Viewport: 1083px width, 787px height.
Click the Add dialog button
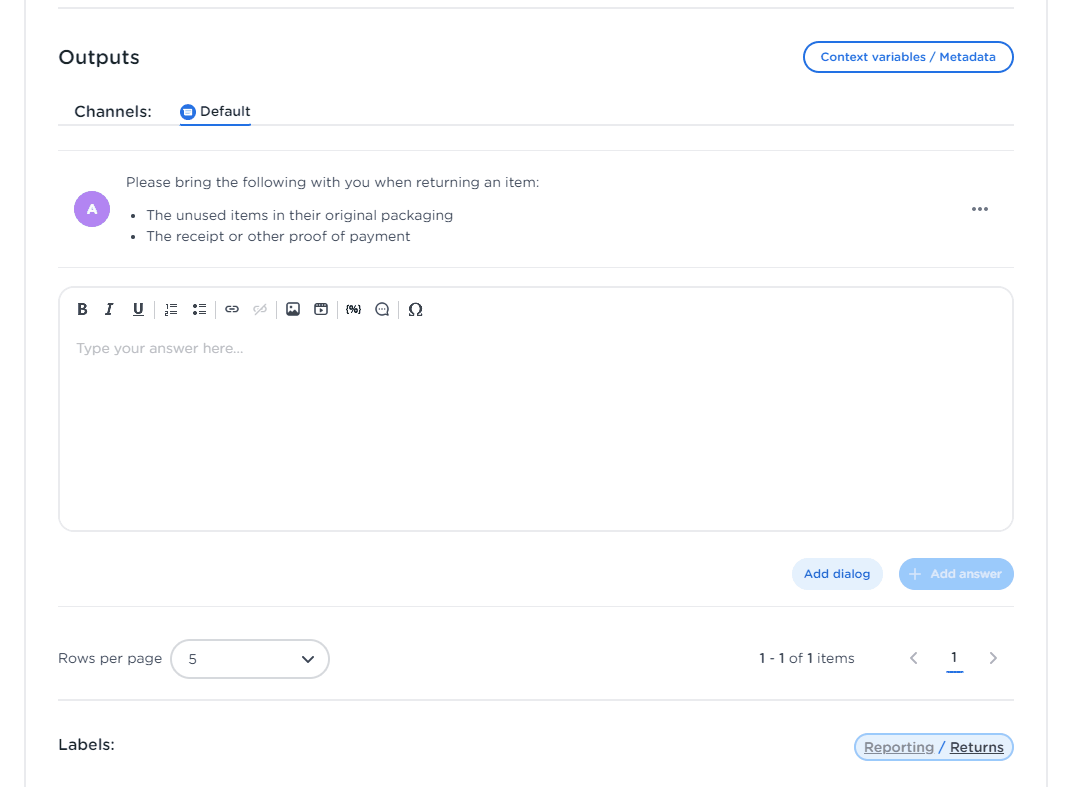pos(837,574)
